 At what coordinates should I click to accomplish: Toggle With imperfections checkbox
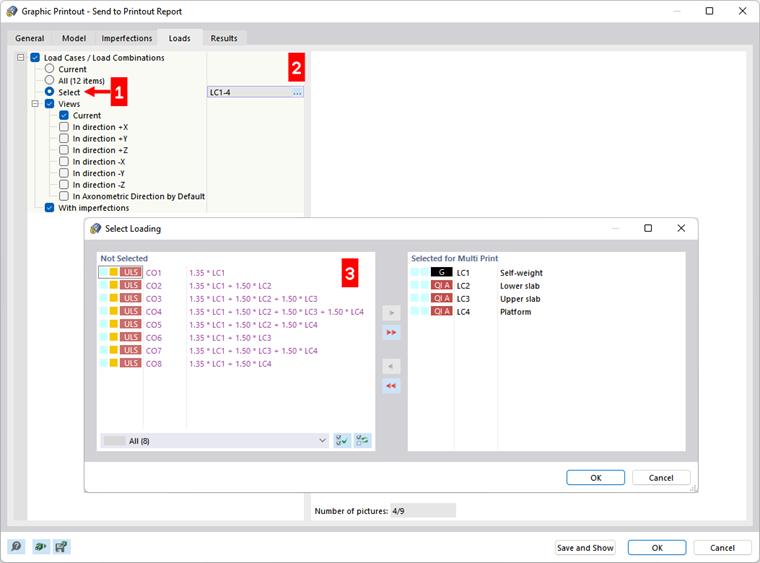49,207
